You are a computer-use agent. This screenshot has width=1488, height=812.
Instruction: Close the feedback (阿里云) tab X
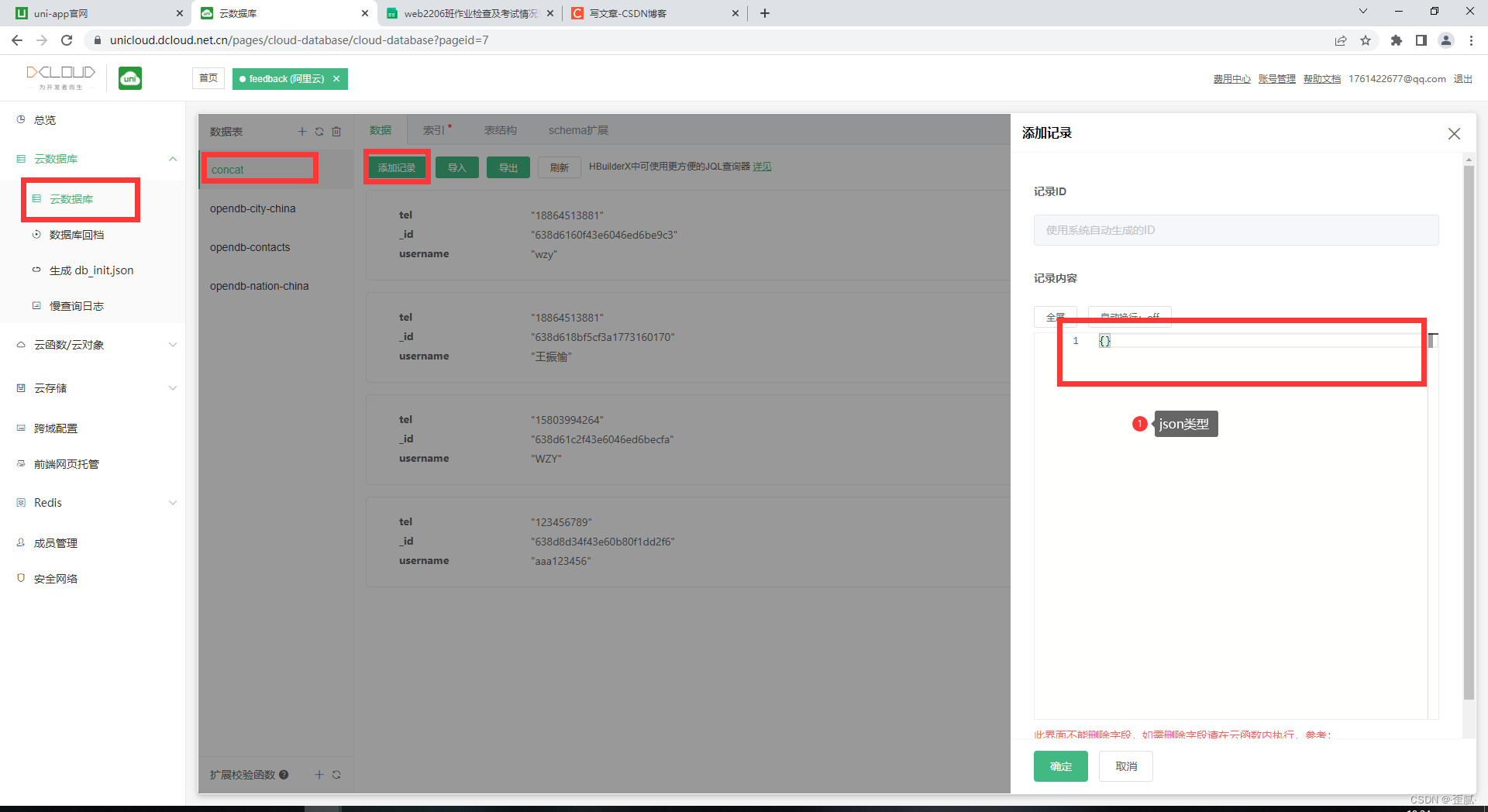pos(336,79)
